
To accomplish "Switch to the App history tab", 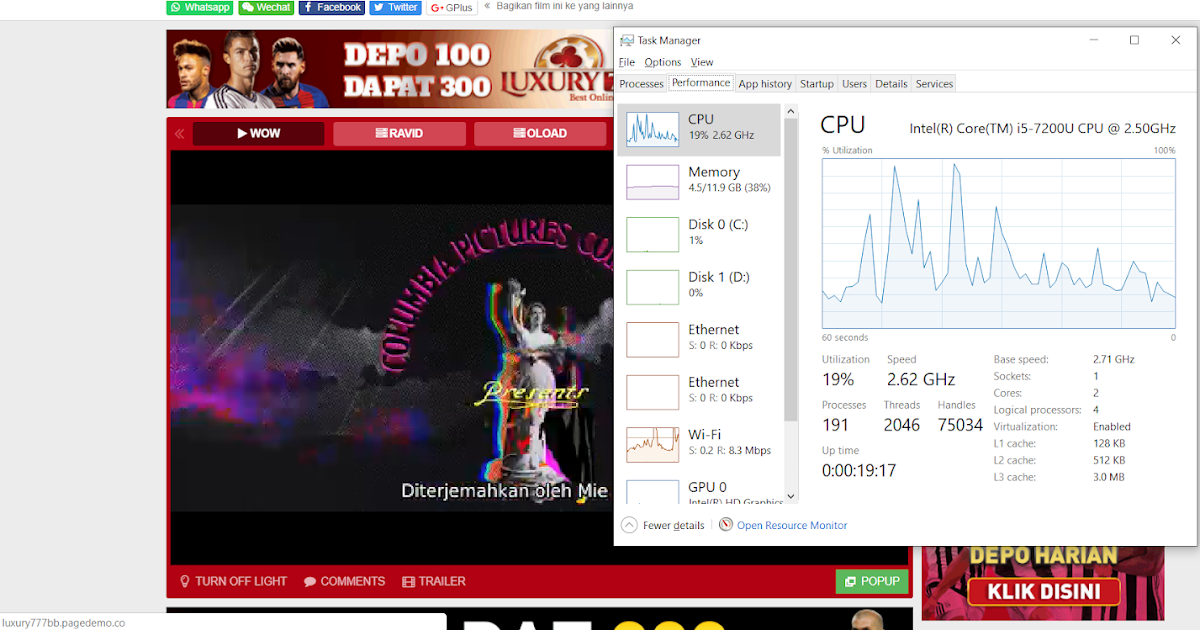I will (x=765, y=84).
